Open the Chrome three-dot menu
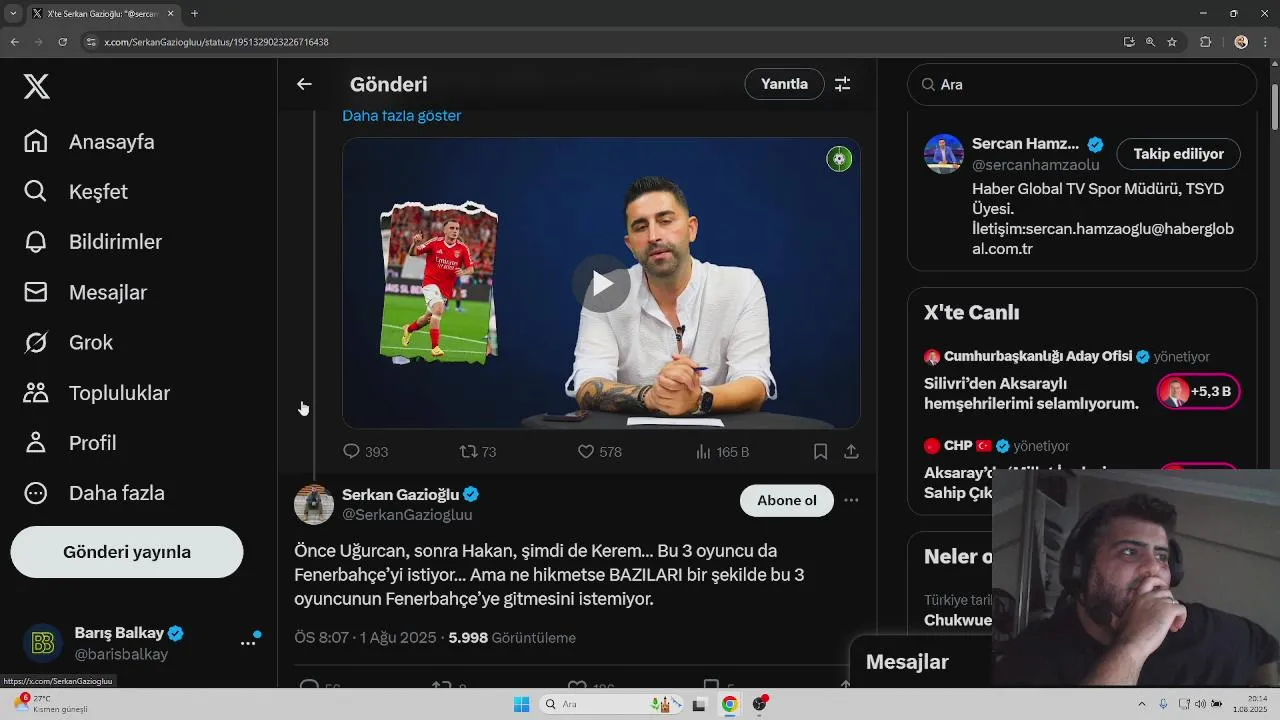The height and width of the screenshot is (720, 1280). point(1266,42)
